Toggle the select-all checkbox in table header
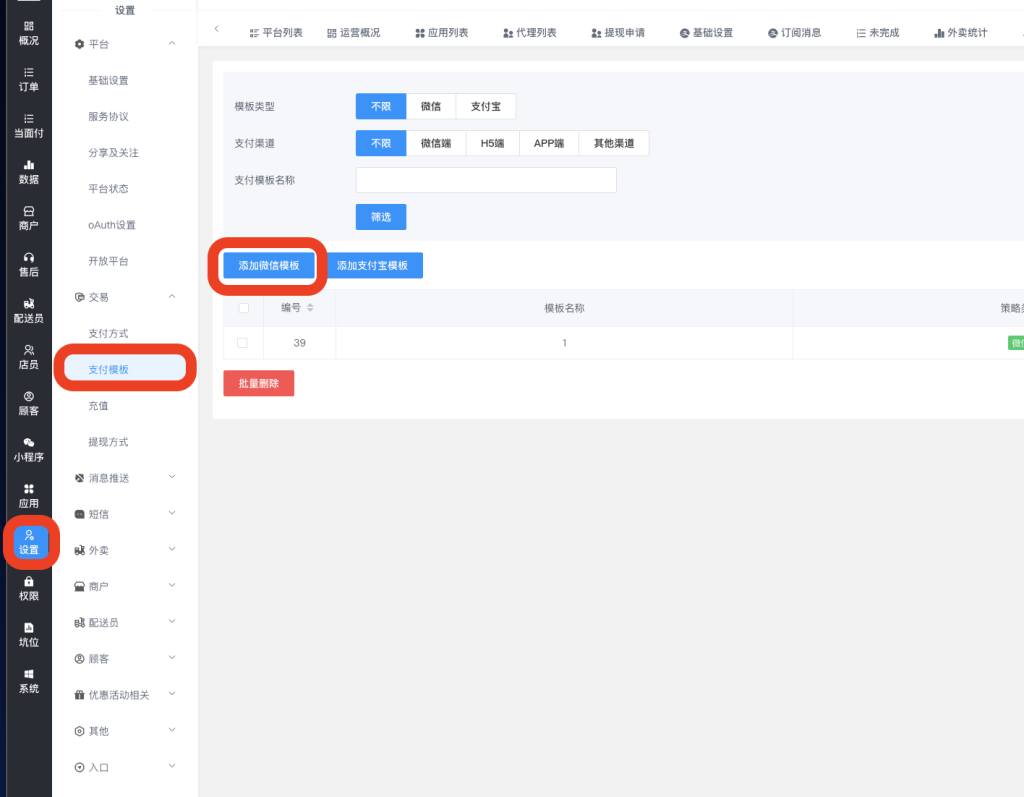 point(242,308)
